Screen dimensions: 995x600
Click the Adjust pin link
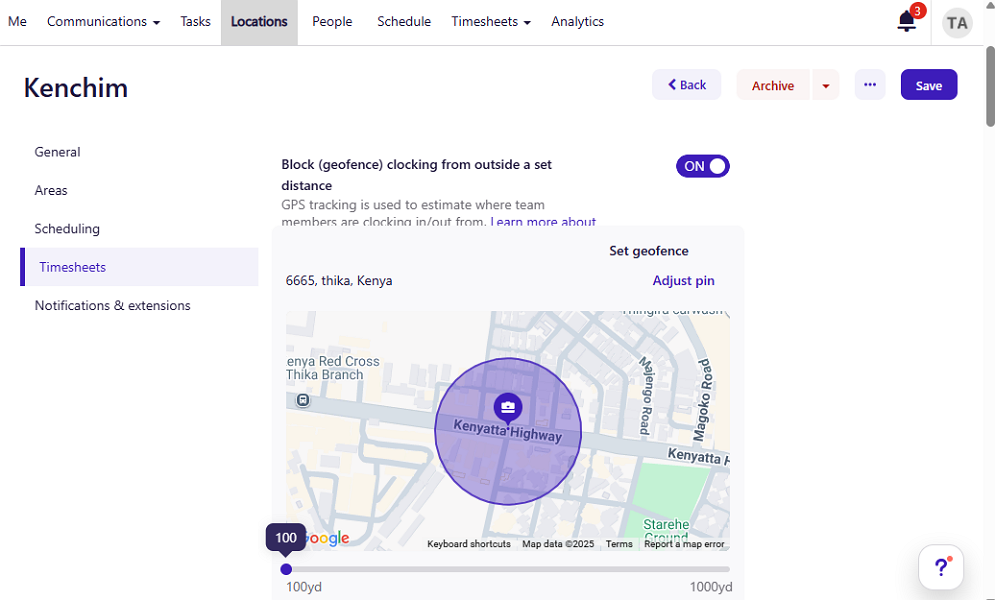683,281
